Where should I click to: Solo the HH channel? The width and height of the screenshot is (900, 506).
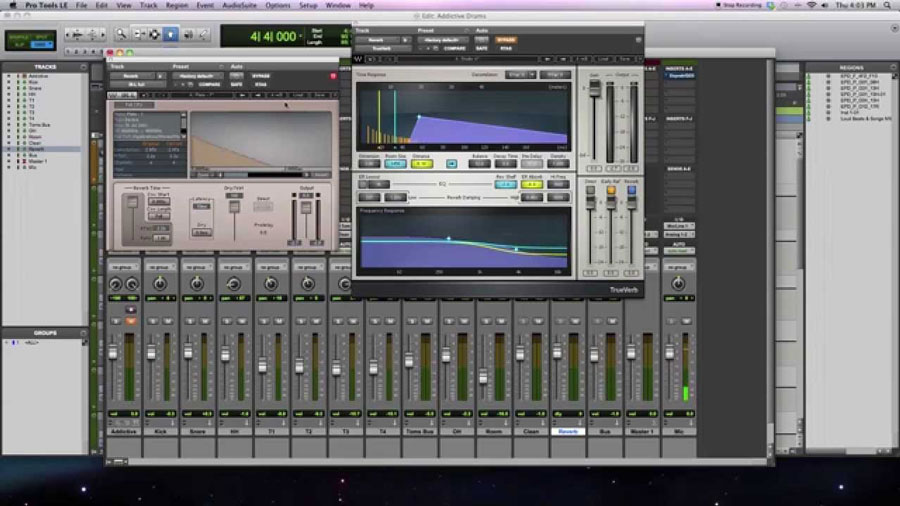(x=227, y=321)
